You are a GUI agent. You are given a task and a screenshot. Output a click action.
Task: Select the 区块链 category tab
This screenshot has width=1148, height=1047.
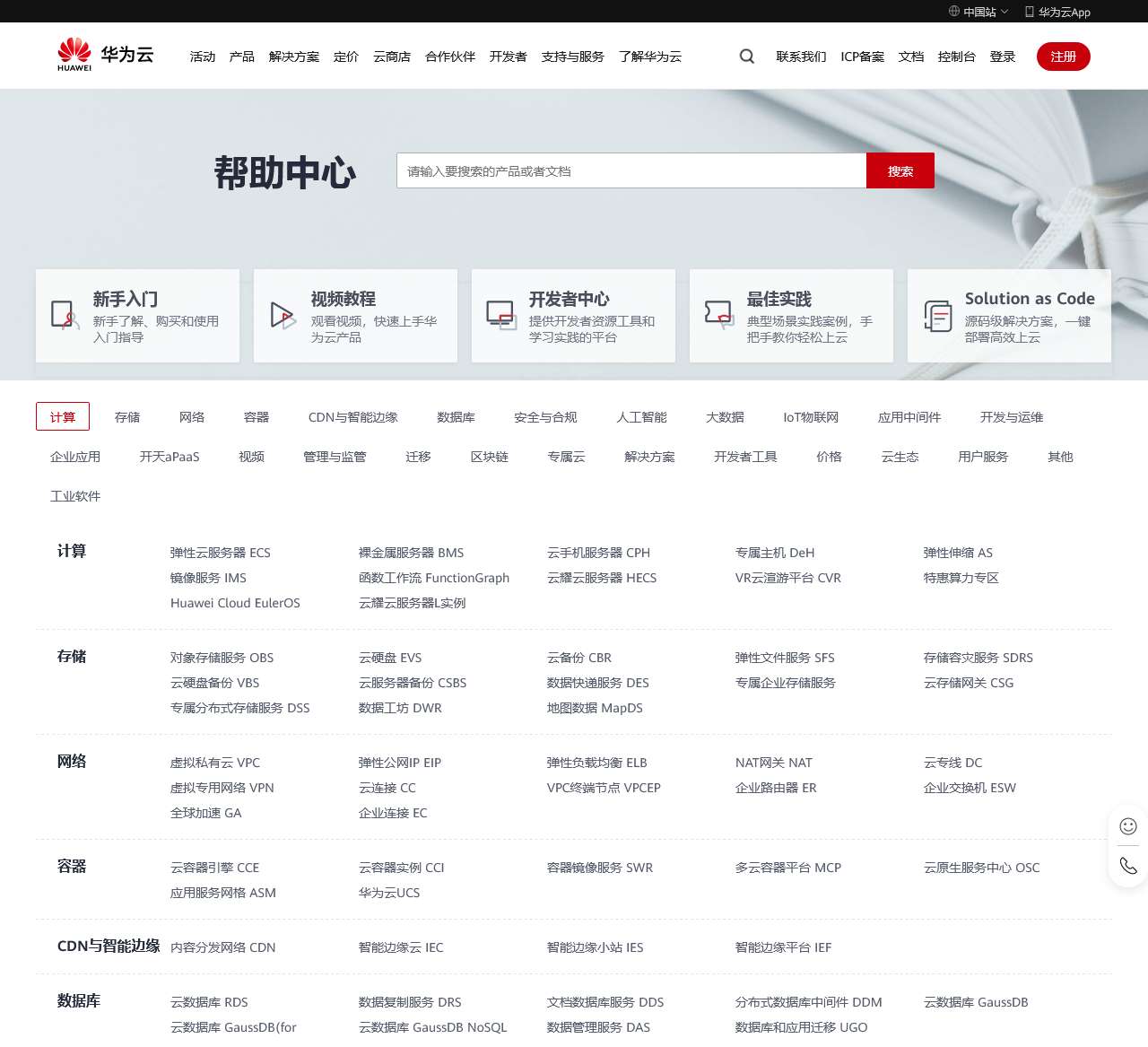pos(490,457)
